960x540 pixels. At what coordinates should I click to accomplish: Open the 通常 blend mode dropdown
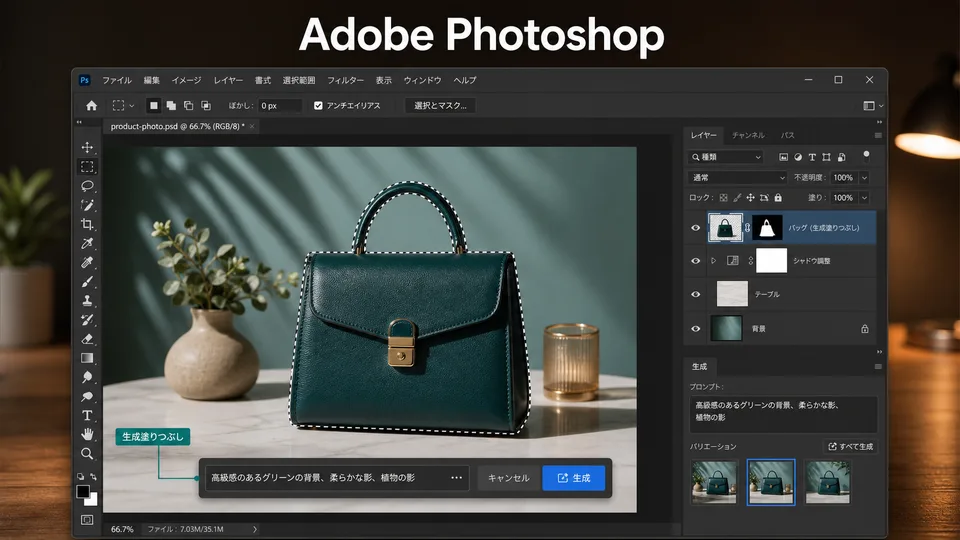pyautogui.click(x=738, y=178)
